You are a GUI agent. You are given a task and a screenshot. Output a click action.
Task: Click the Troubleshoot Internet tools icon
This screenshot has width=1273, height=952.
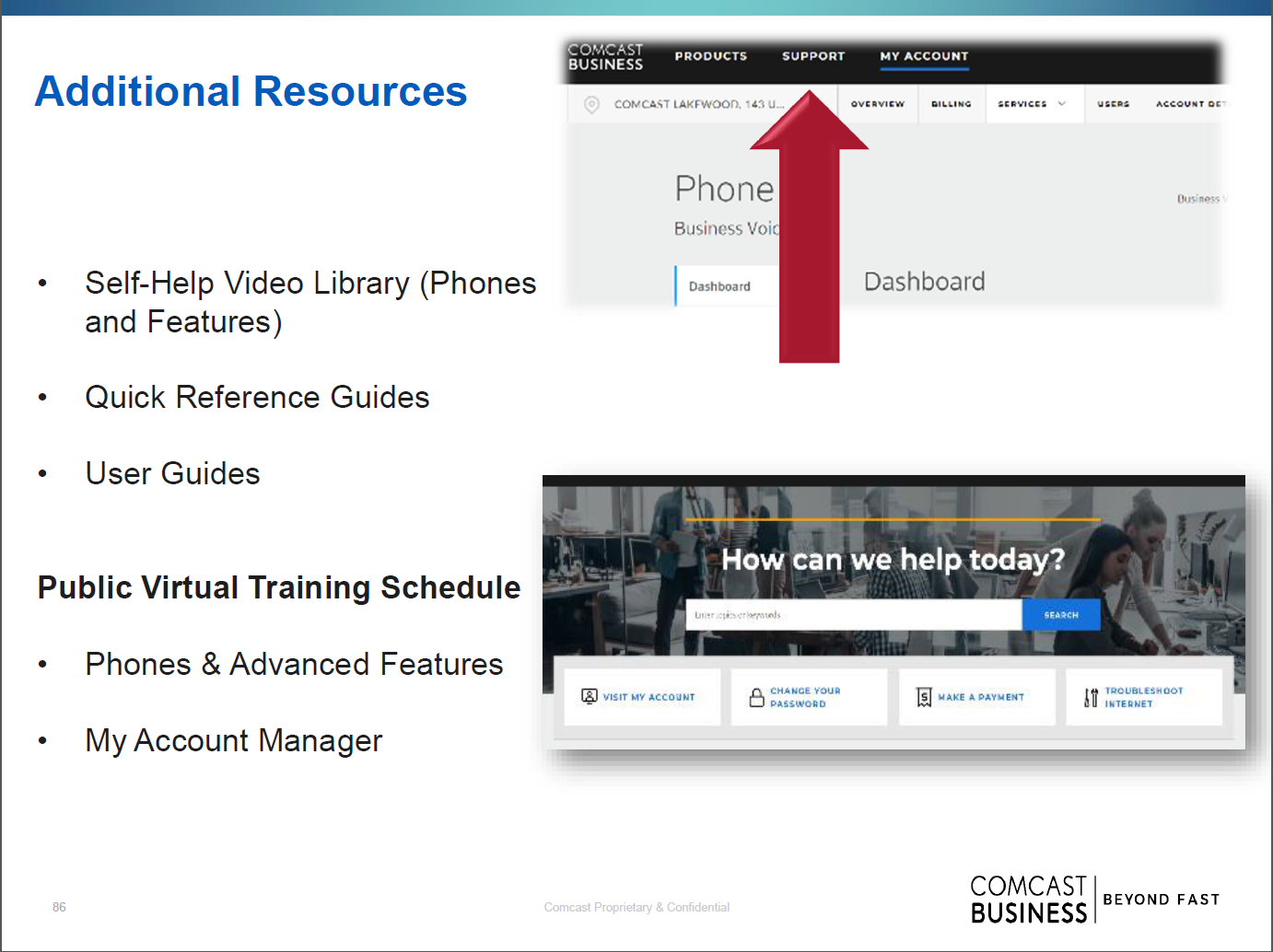[x=1091, y=697]
